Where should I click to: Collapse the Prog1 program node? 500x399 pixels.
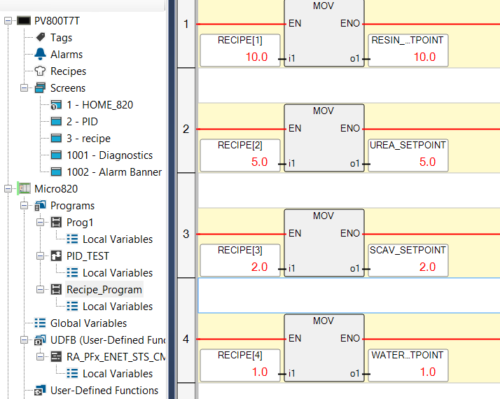click(40, 222)
